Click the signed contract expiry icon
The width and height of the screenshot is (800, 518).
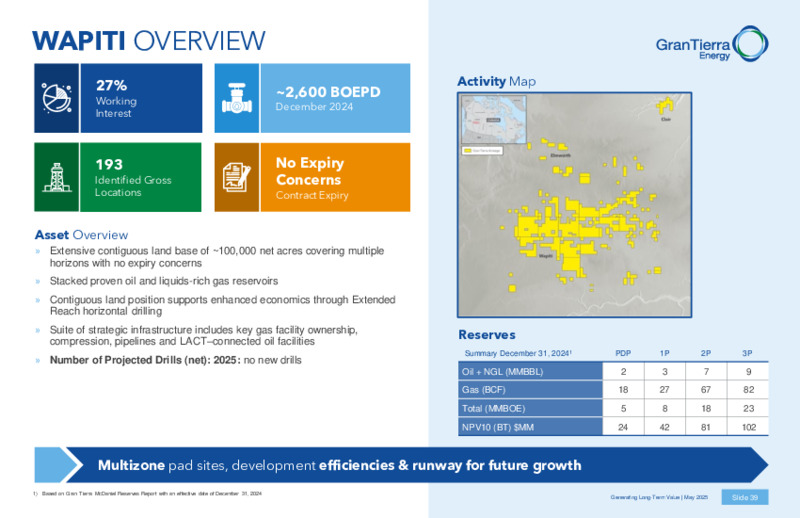(237, 178)
